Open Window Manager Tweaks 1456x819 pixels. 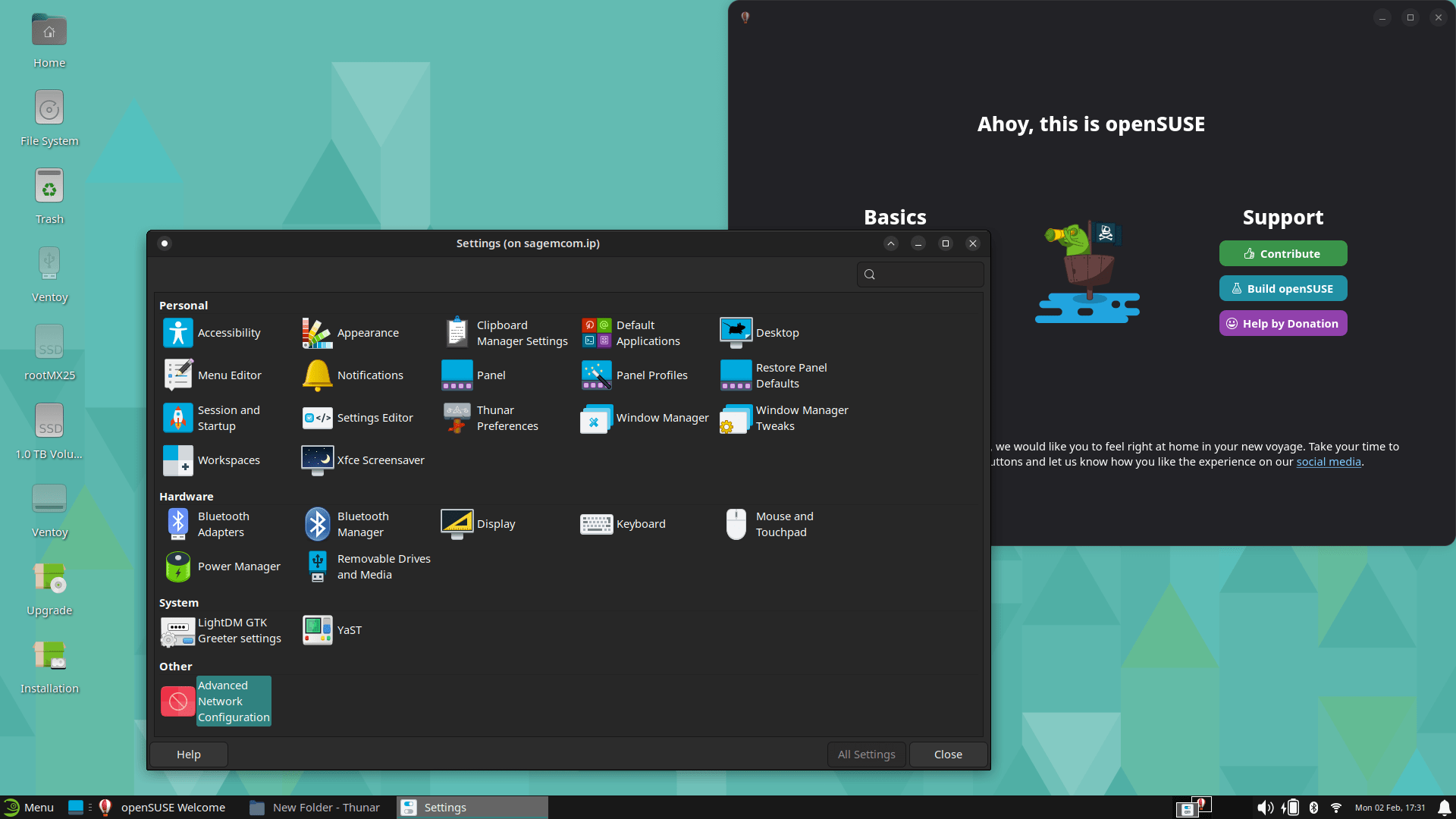pos(784,418)
